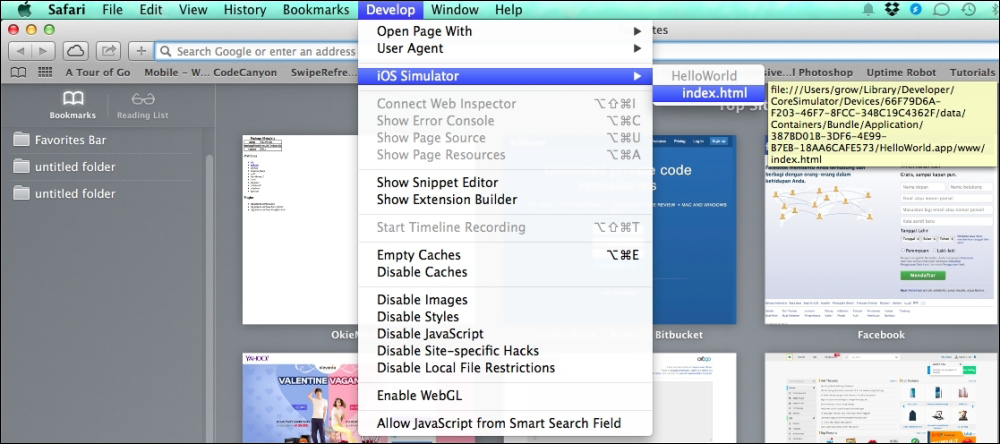Image resolution: width=1000 pixels, height=444 pixels.
Task: Open the History menu
Action: (245, 10)
